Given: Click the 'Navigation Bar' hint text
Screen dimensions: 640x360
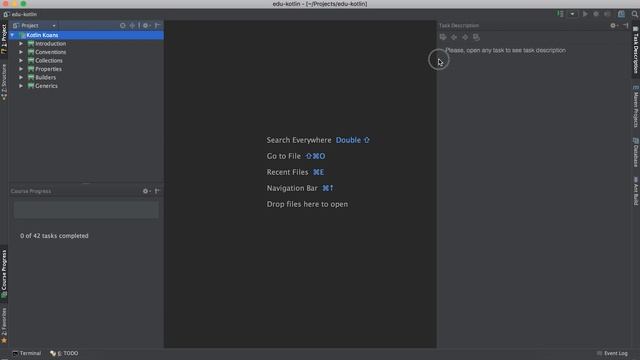Looking at the screenshot, I should [292, 188].
